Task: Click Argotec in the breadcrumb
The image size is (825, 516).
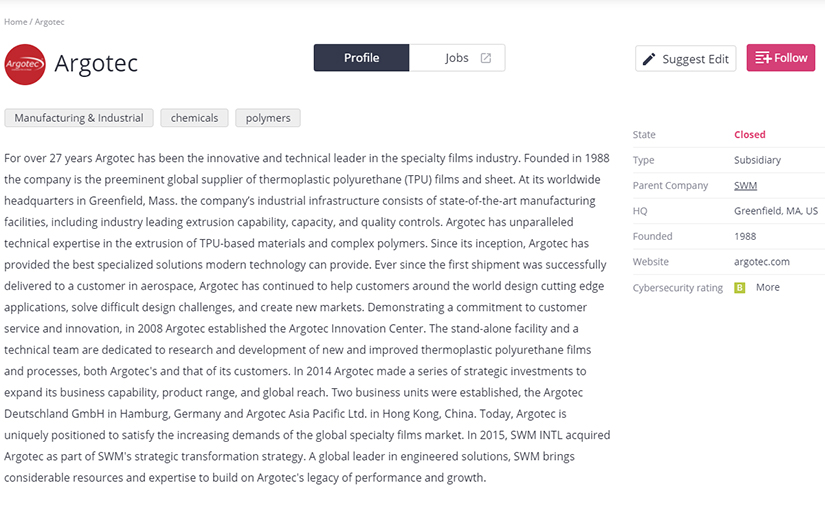Action: coord(49,22)
